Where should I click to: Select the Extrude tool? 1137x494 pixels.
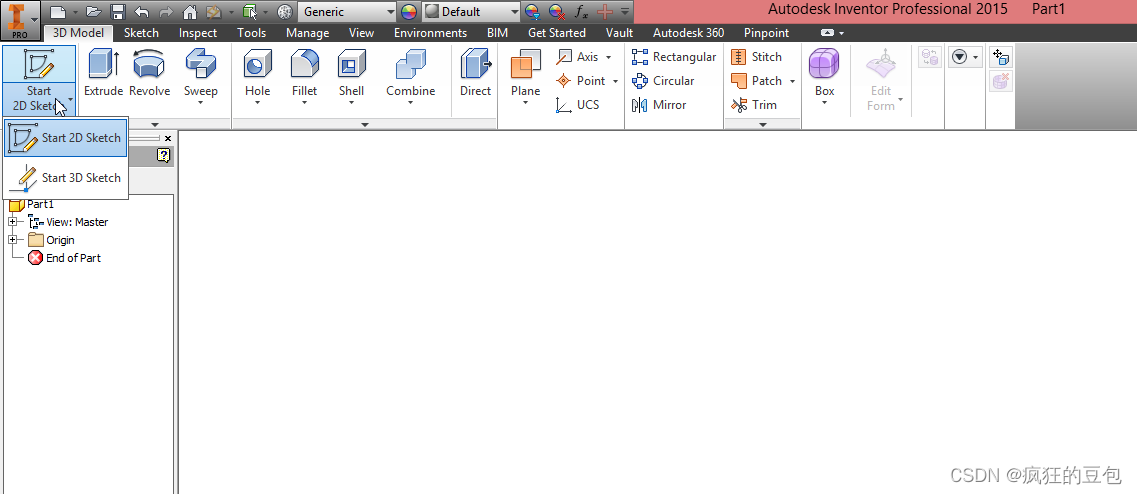(x=103, y=73)
